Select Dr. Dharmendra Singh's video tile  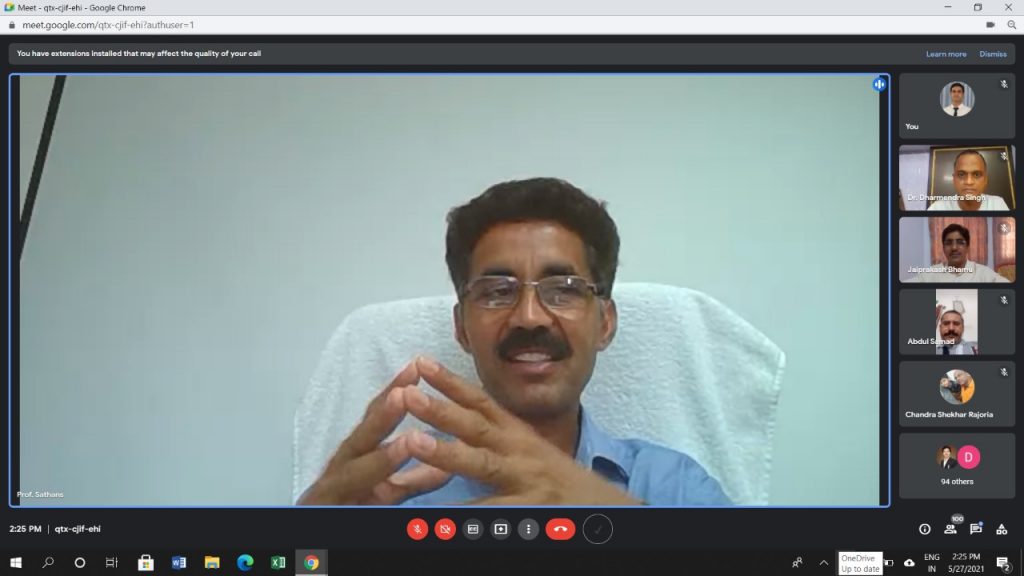point(957,178)
